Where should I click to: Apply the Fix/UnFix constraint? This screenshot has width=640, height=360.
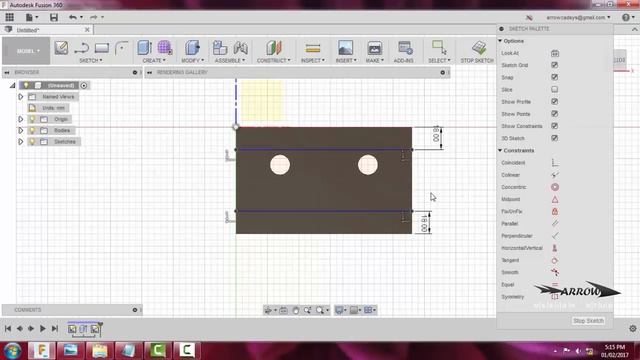[x=555, y=211]
